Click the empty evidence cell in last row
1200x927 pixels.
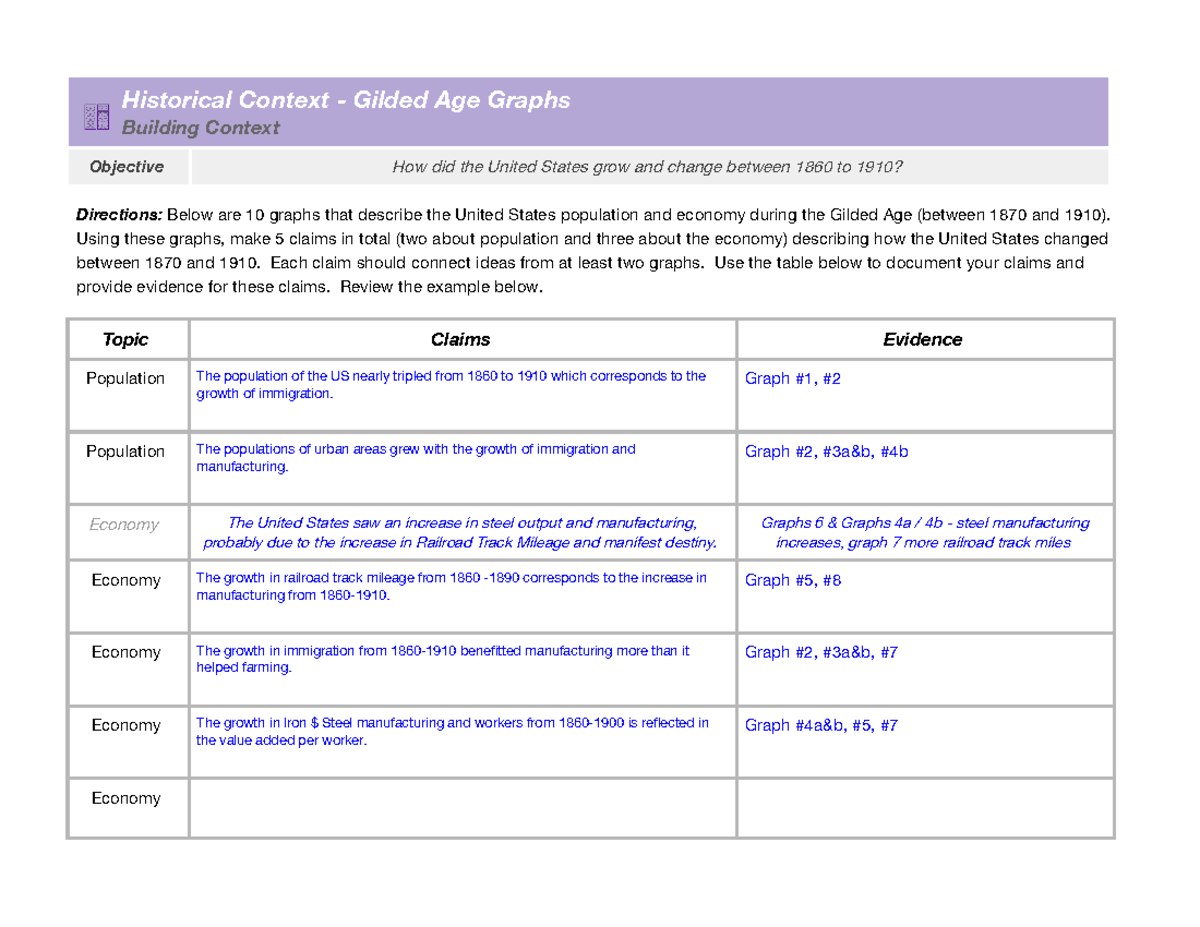925,807
